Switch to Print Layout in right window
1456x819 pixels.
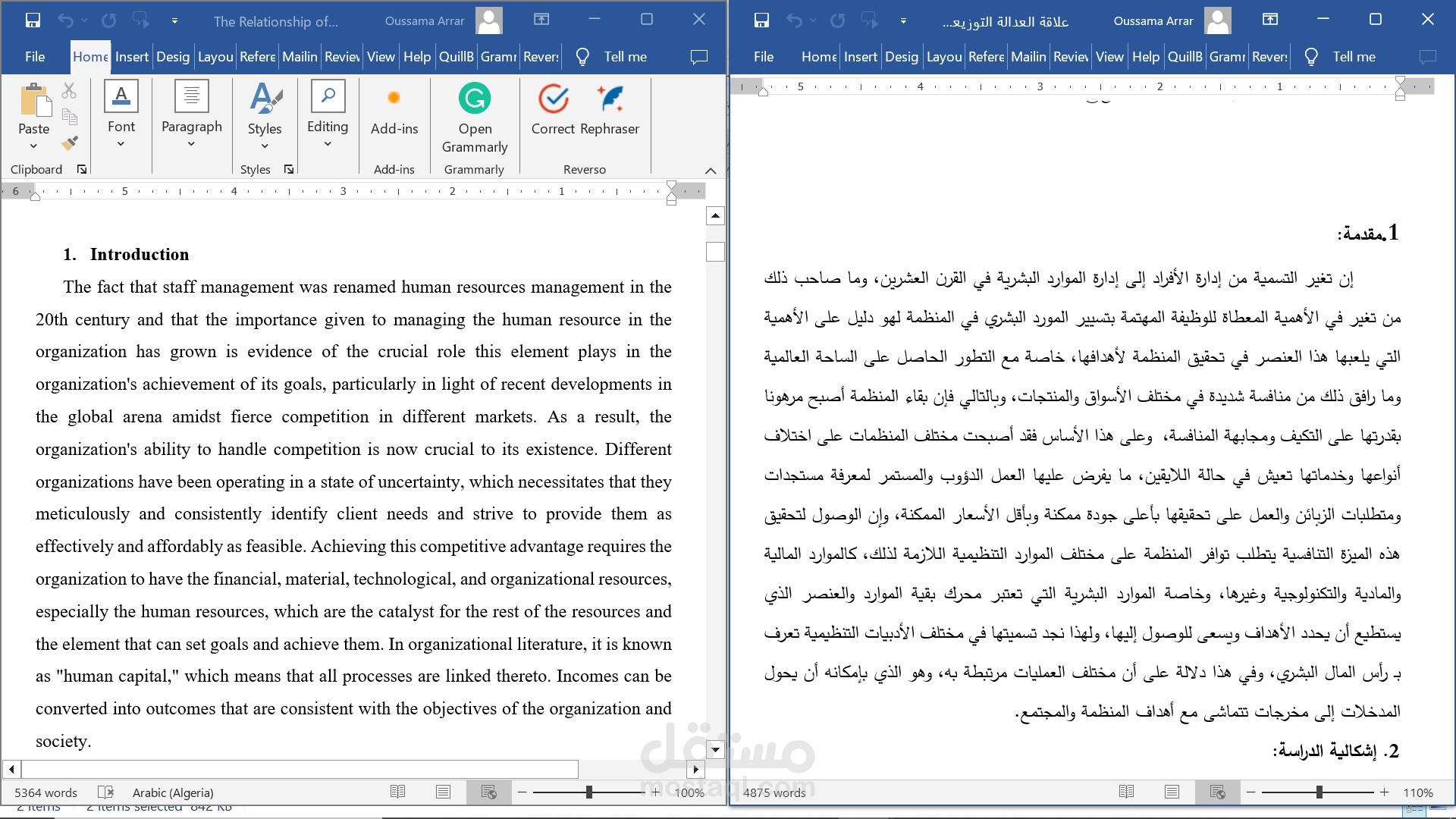point(1172,792)
